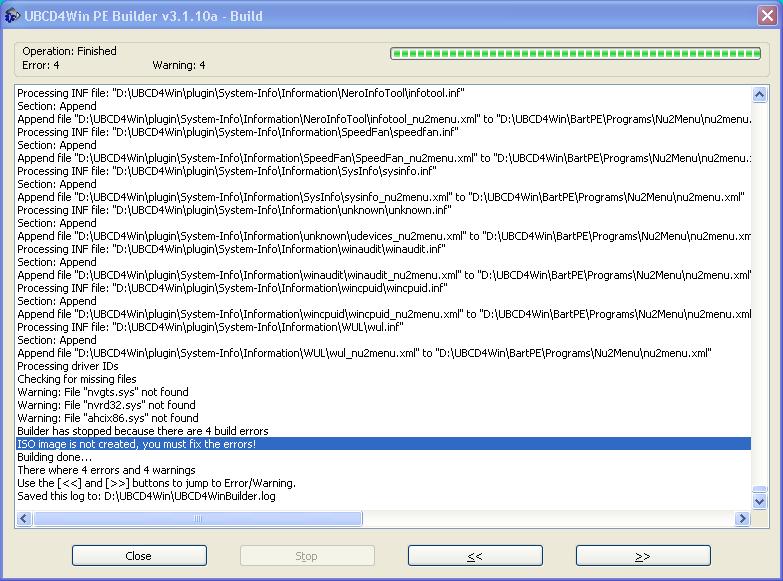Select Processing INF line for winaudit.inf
The width and height of the screenshot is (783, 581).
click(384, 249)
